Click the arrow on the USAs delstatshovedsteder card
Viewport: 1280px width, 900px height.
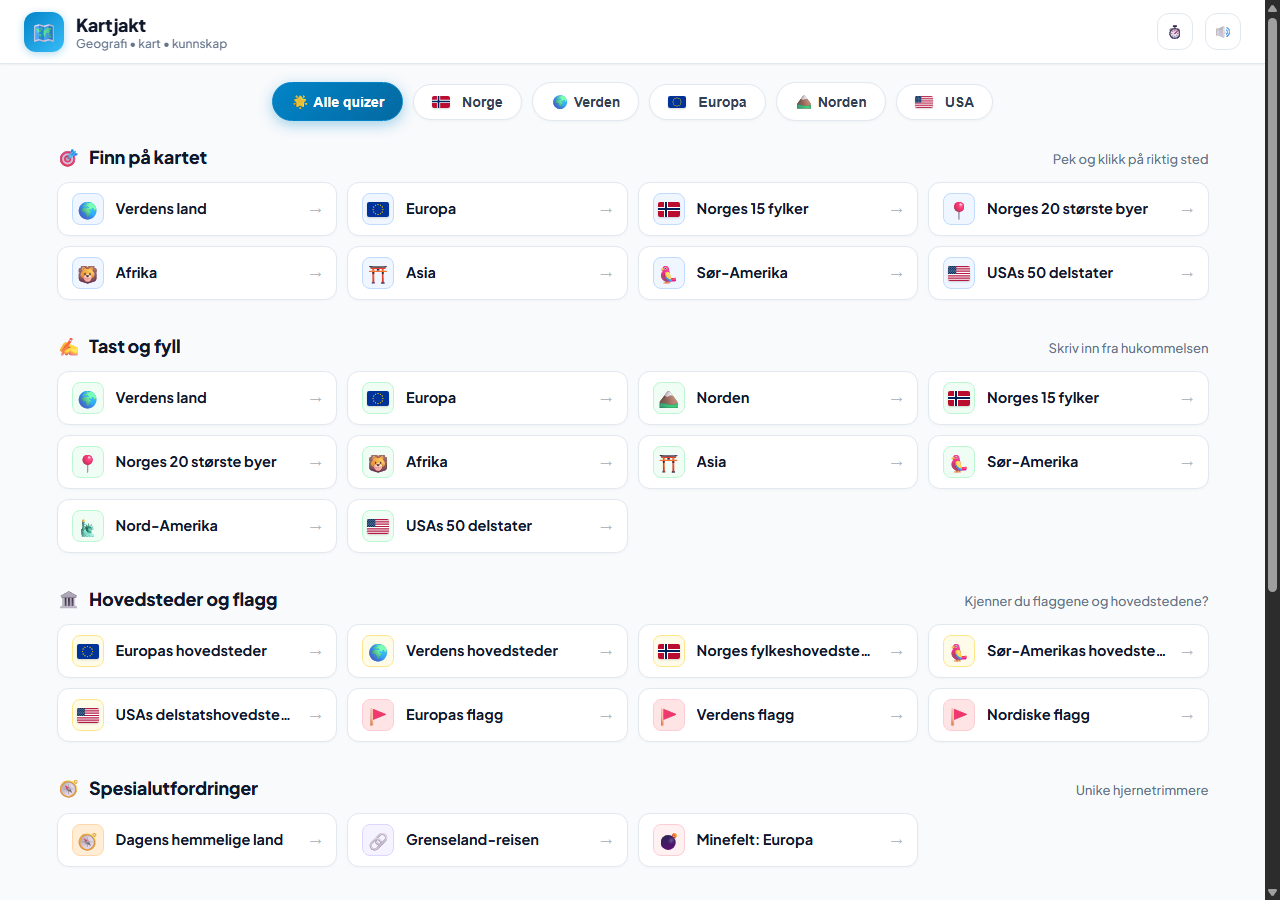[x=315, y=715]
